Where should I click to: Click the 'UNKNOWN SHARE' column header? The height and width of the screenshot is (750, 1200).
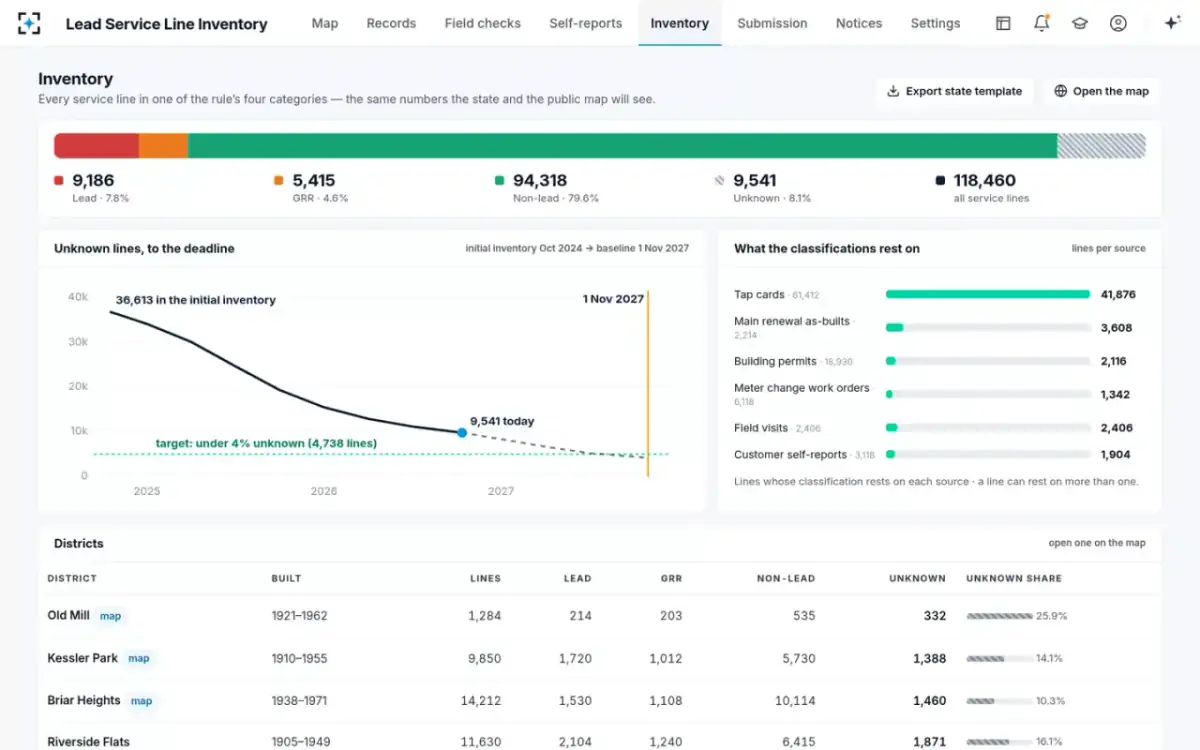pyautogui.click(x=1014, y=578)
